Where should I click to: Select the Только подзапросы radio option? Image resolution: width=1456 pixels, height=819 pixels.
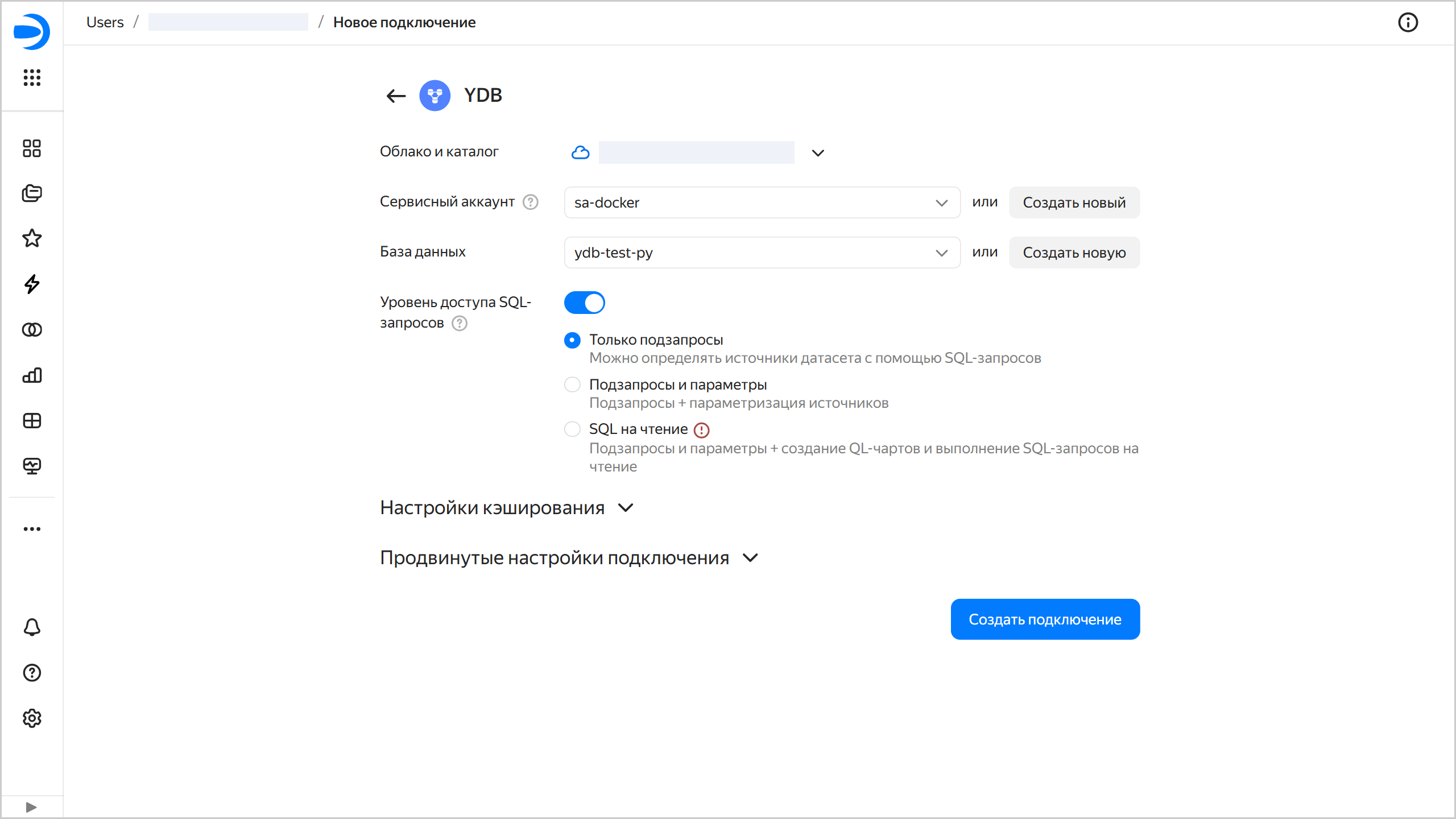(572, 340)
